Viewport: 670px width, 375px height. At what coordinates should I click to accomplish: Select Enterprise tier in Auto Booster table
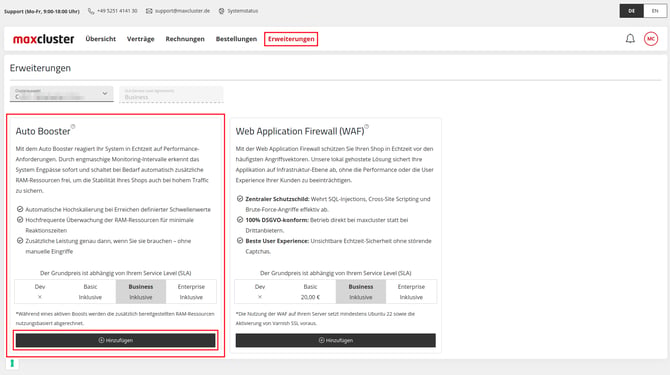click(191, 292)
